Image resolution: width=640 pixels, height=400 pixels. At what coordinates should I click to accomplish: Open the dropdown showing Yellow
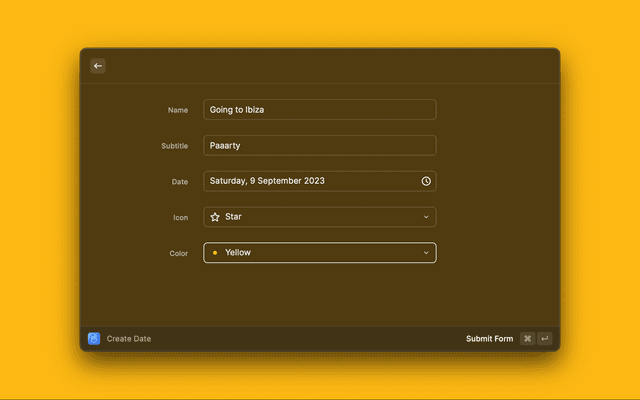click(319, 253)
